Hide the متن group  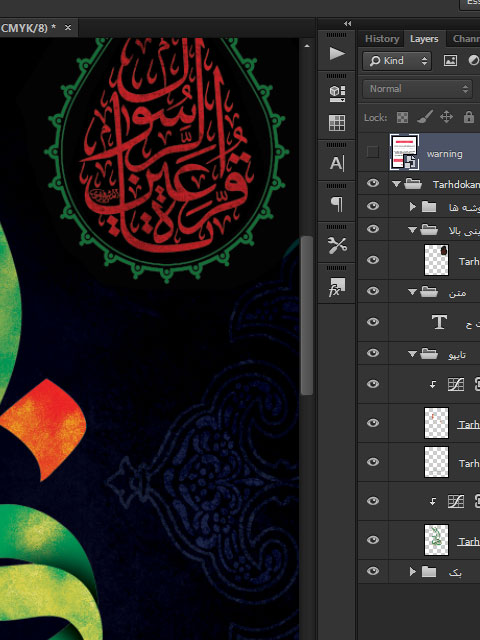click(373, 291)
